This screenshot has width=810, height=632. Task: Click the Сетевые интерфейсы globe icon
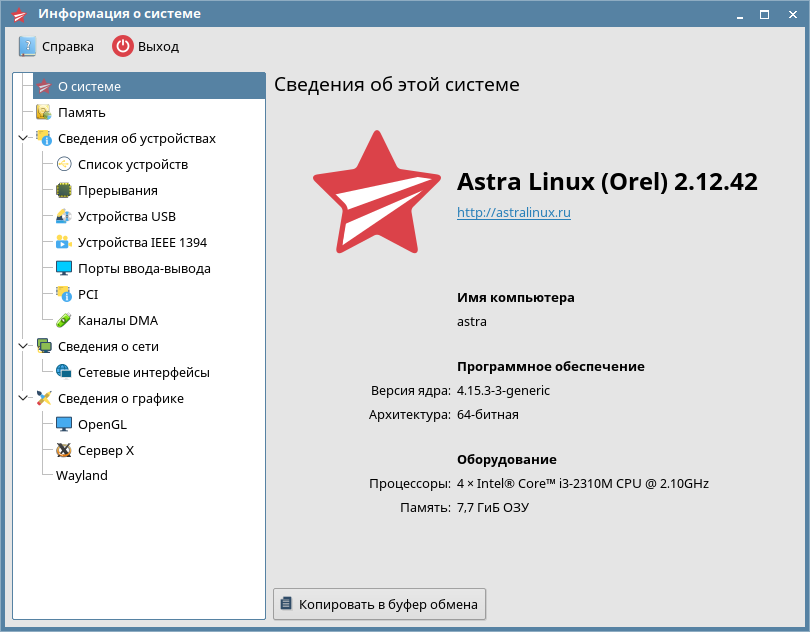tap(64, 372)
